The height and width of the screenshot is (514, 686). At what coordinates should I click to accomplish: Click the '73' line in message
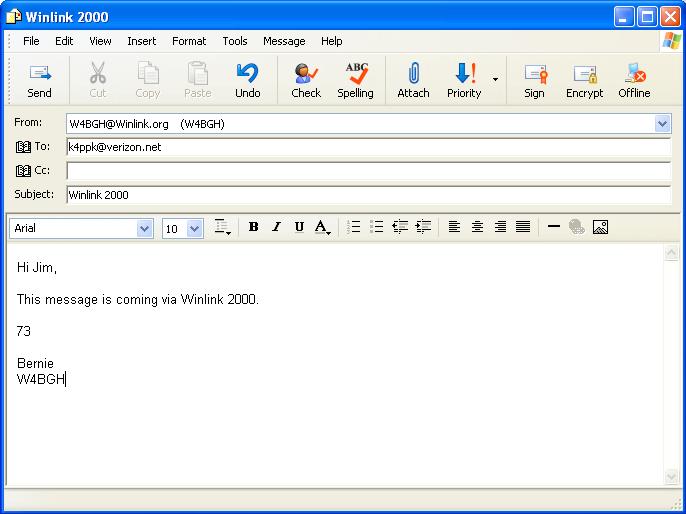(x=24, y=331)
